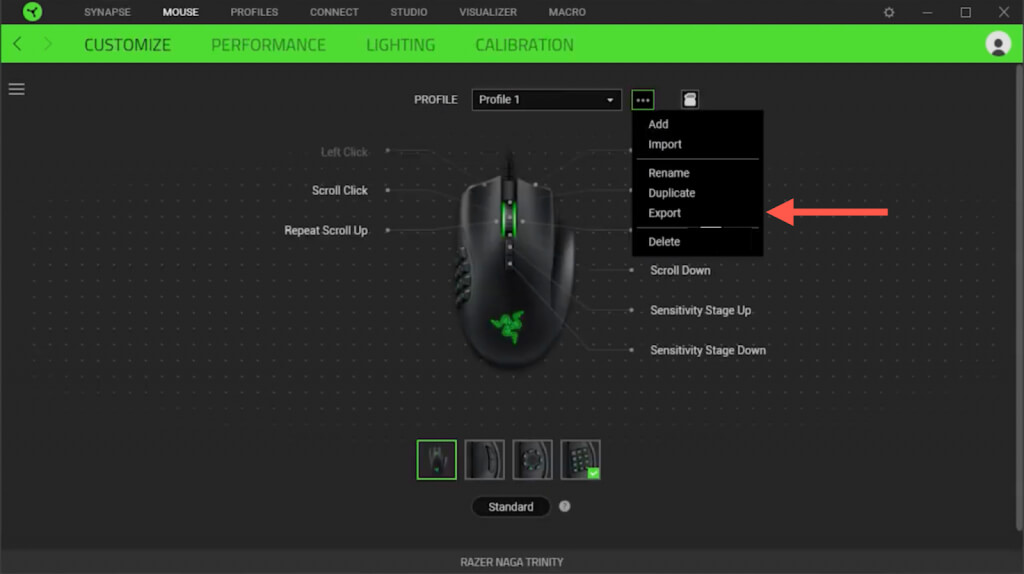
Task: Select the Sensitivity Stage Up assignment
Action: tap(700, 310)
